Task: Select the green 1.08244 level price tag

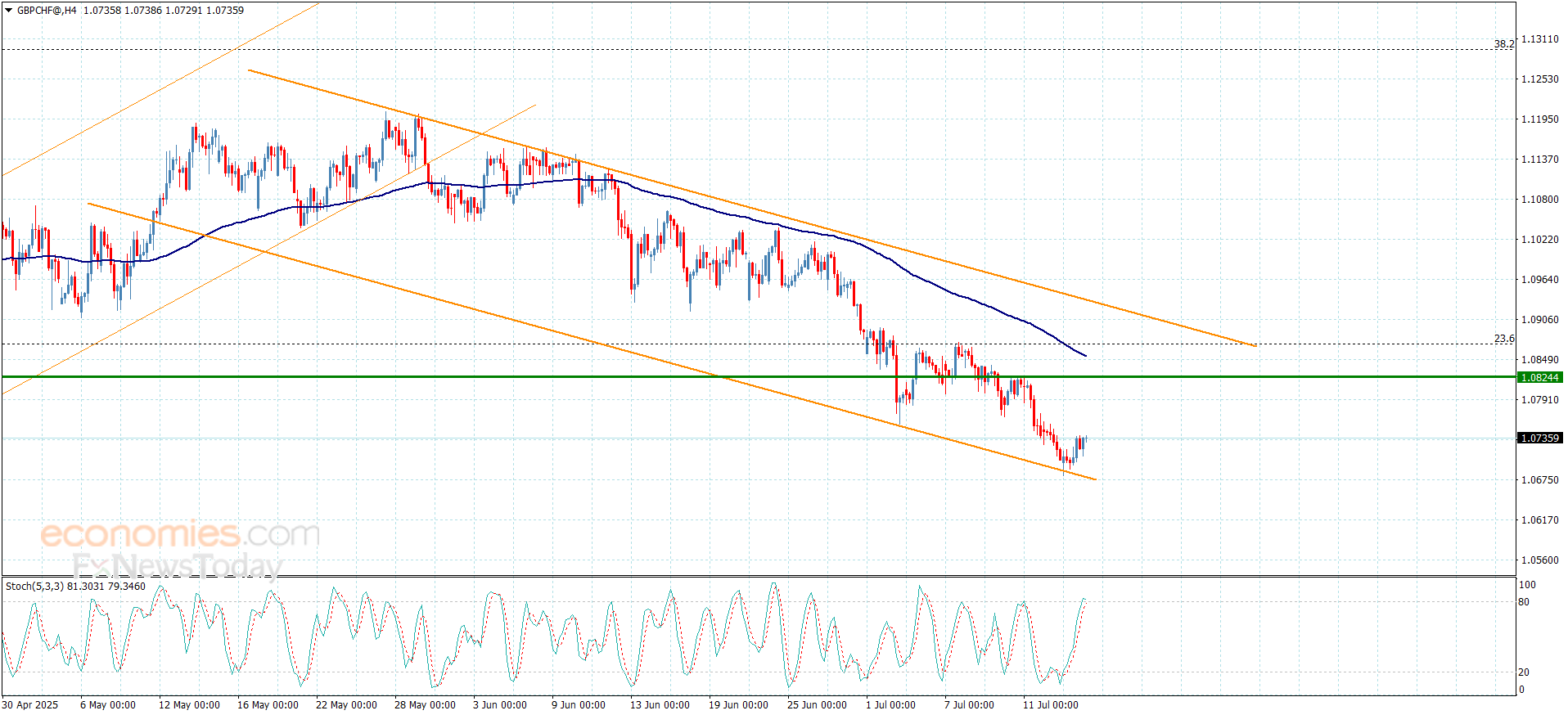Action: point(1539,377)
